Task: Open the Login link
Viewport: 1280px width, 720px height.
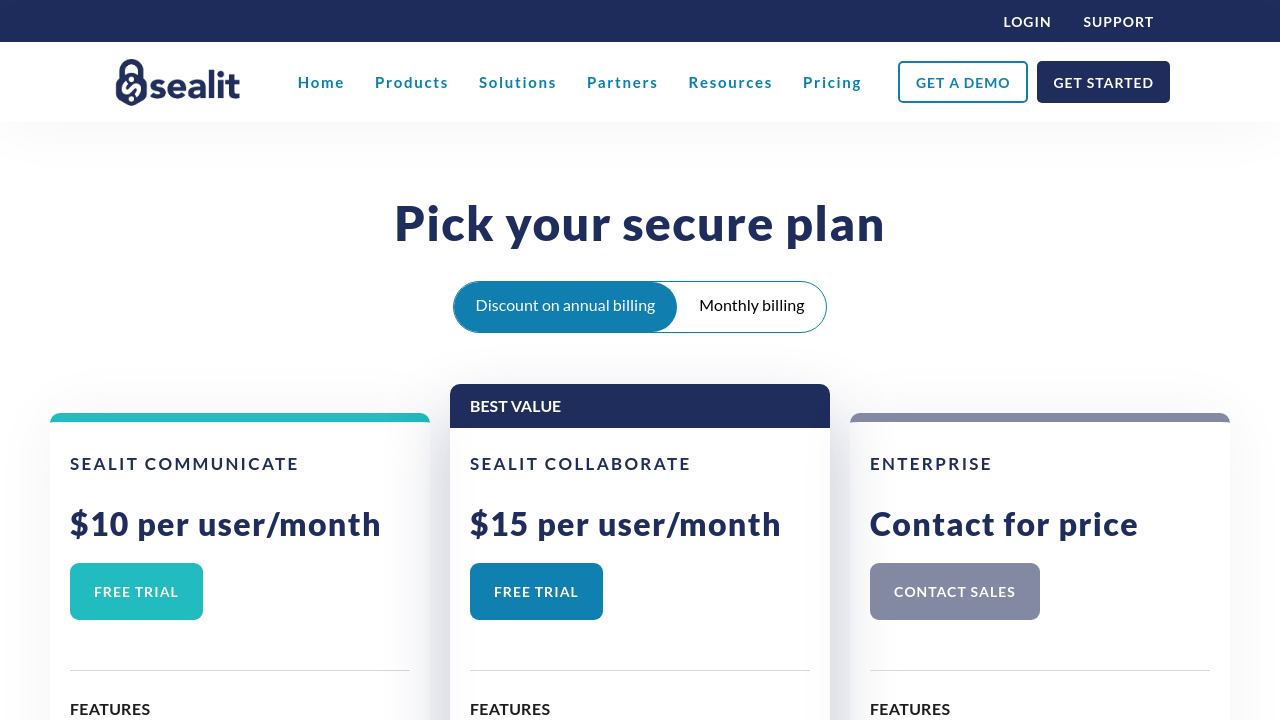Action: (1027, 21)
